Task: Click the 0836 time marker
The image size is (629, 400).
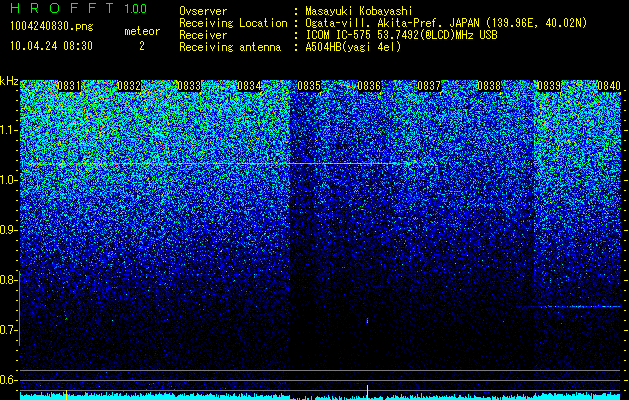Action: [x=369, y=86]
